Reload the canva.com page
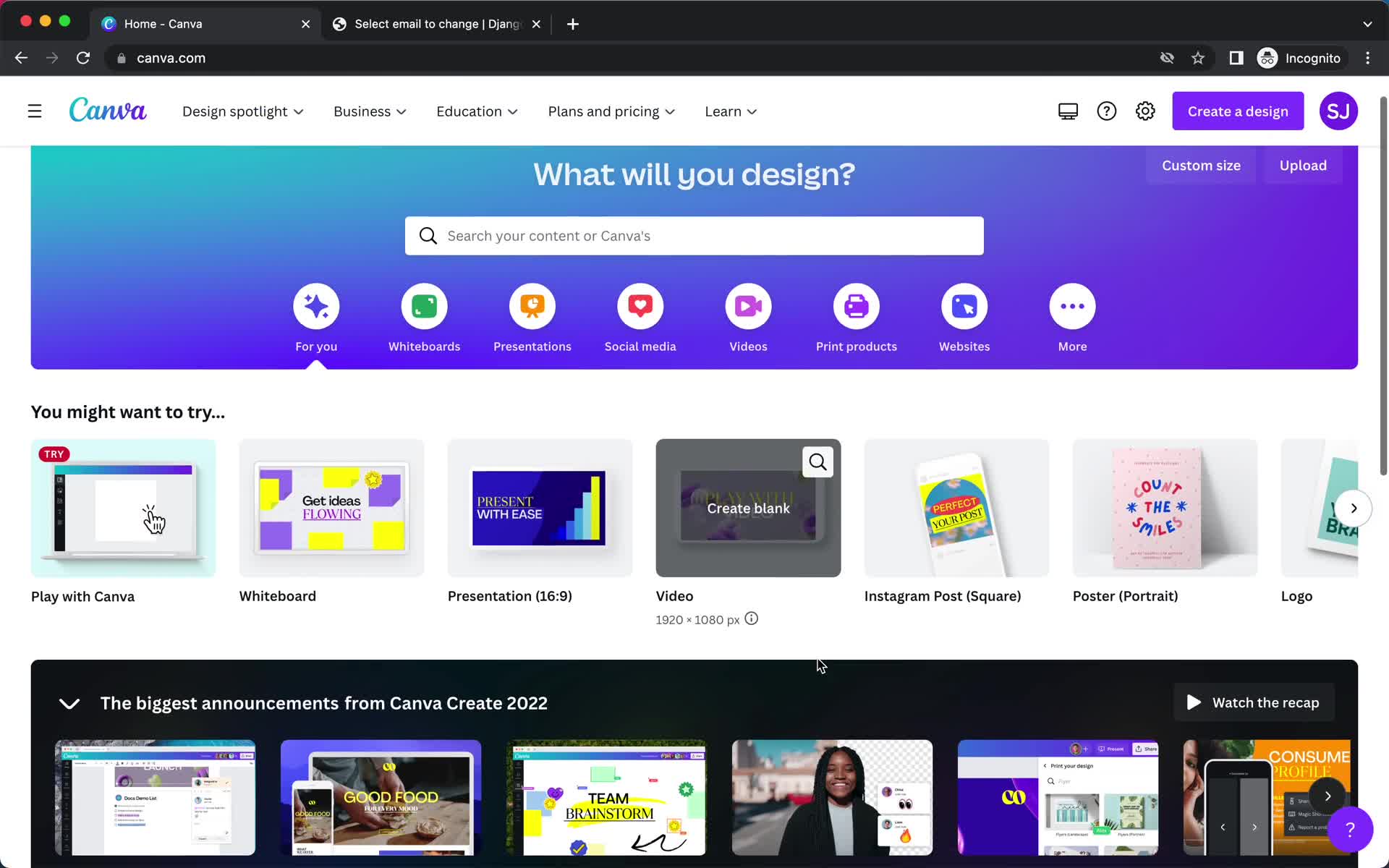Screen dimensions: 1389x868 coord(83,58)
